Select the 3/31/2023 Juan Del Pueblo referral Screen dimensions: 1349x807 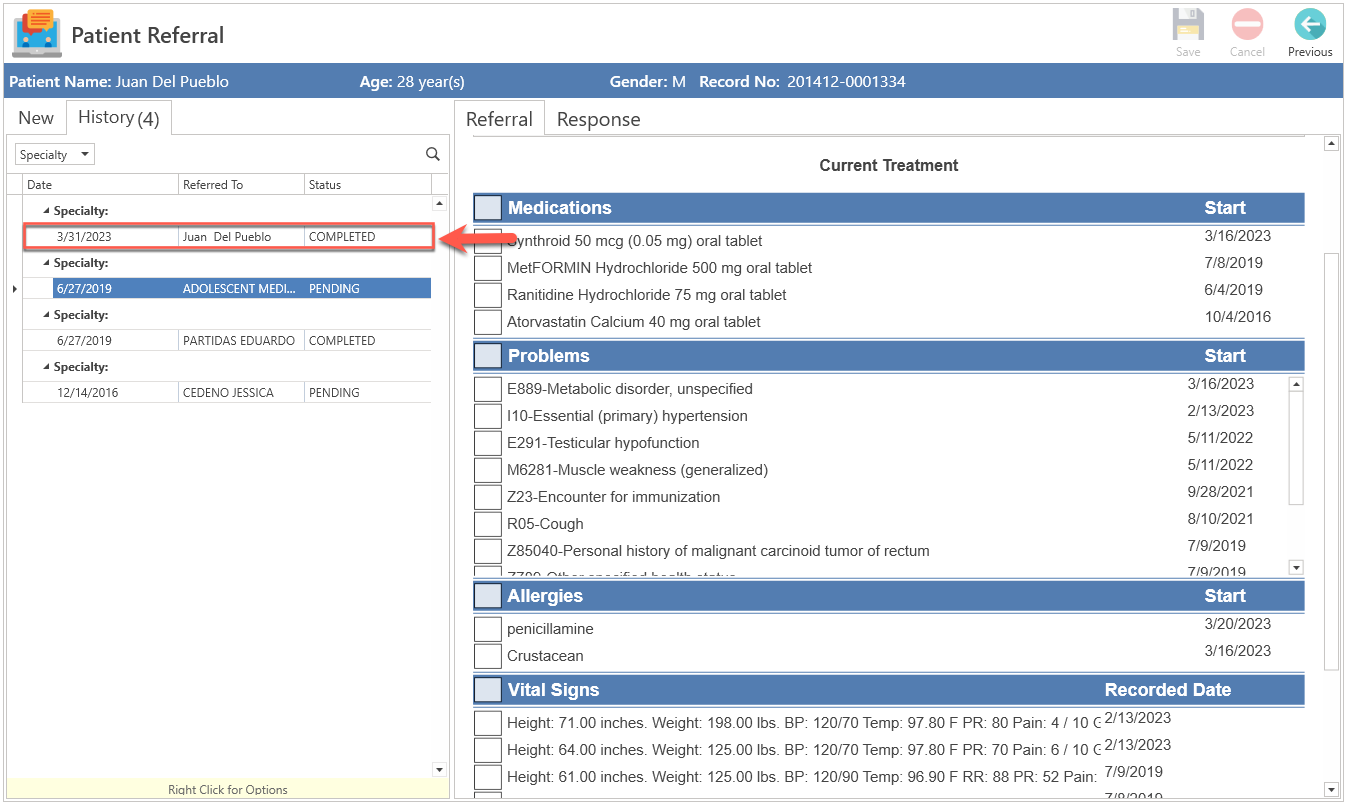pos(227,237)
